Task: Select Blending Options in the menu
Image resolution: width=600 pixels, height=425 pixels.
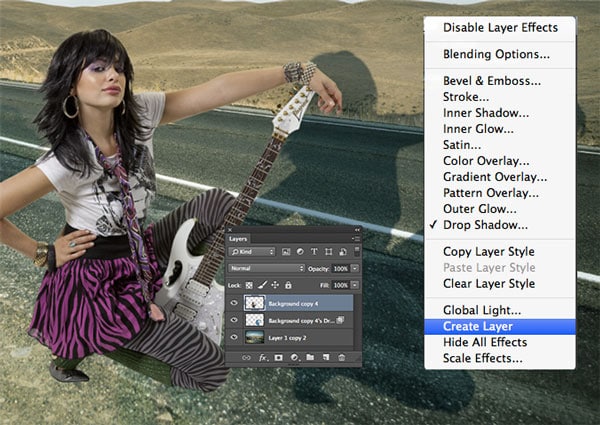Action: (496, 54)
